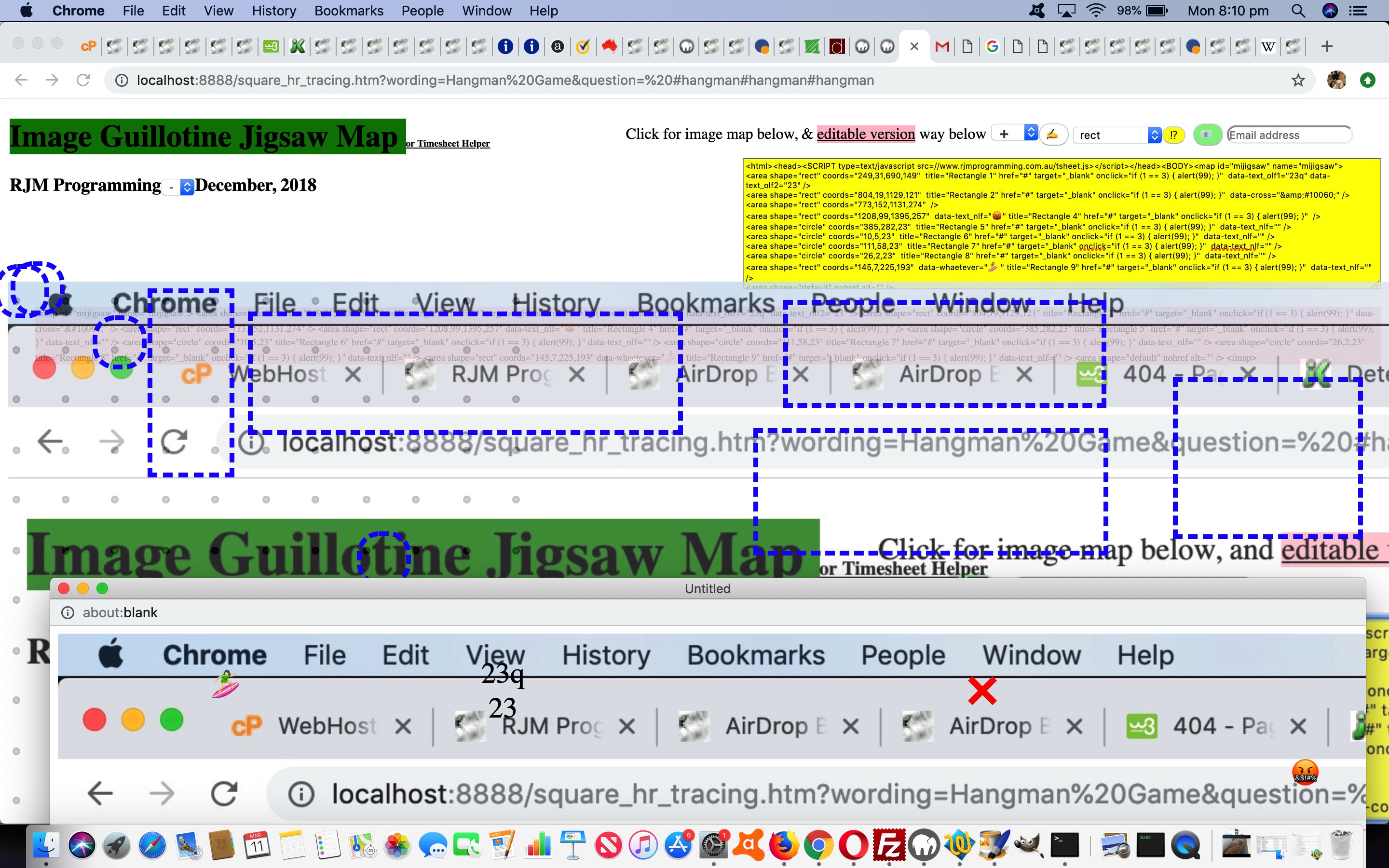This screenshot has height=868, width=1389.
Task: Go back using the browser Back arrow
Action: (21, 80)
